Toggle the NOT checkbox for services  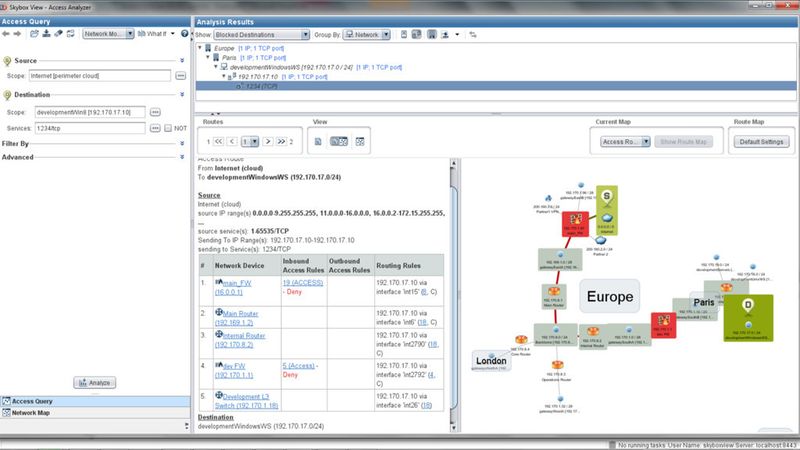168,128
